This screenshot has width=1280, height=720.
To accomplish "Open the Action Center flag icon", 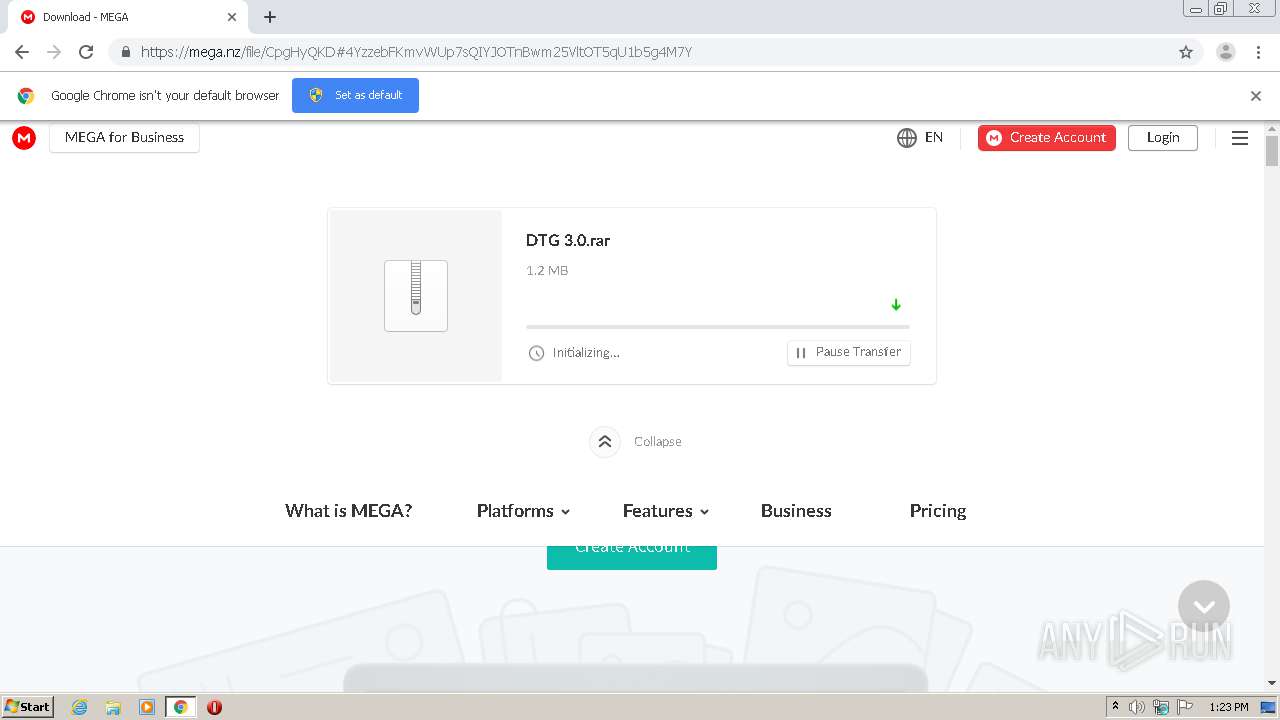I will [1185, 707].
